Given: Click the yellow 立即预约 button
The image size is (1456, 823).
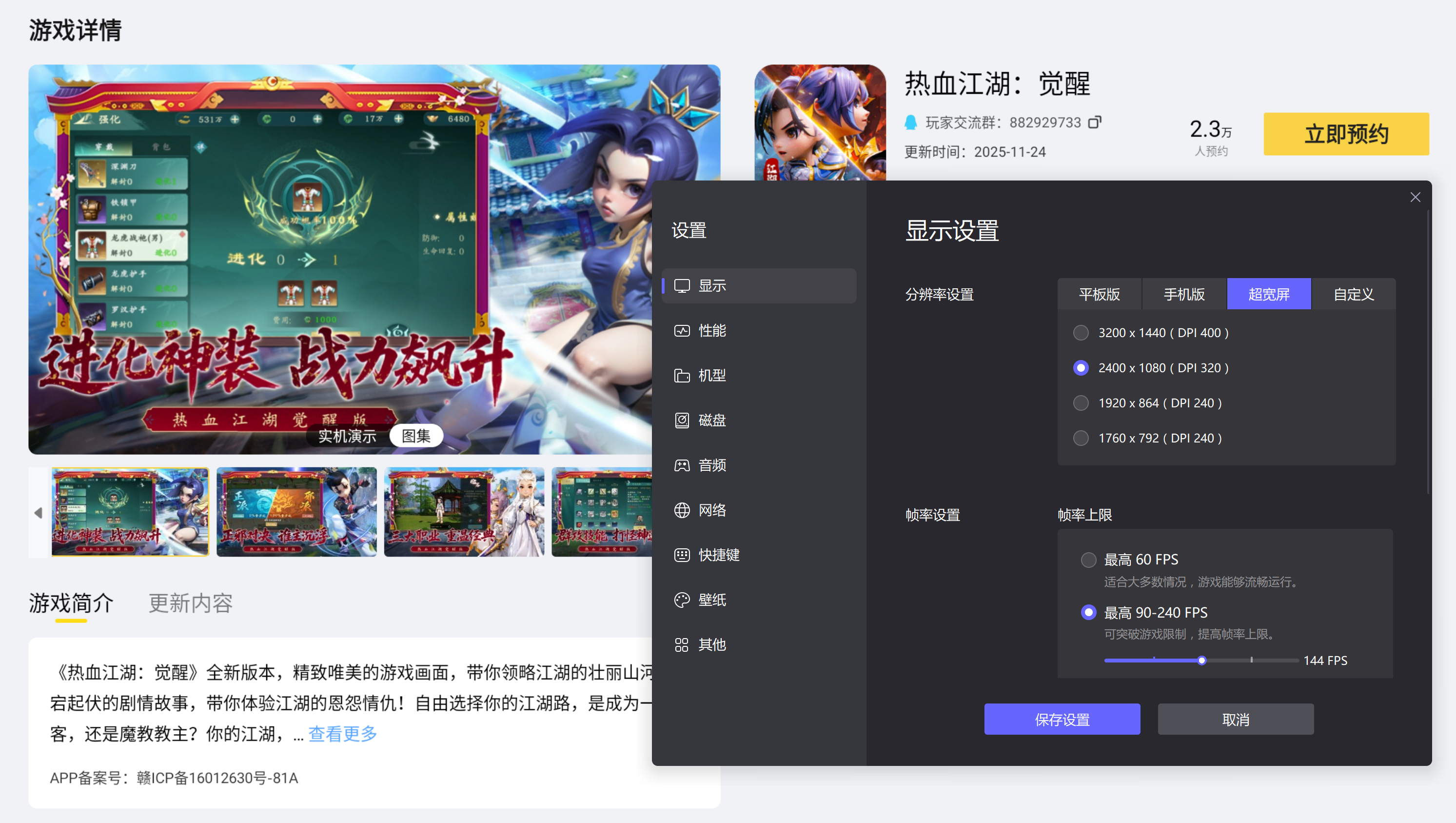Looking at the screenshot, I should click(1346, 134).
